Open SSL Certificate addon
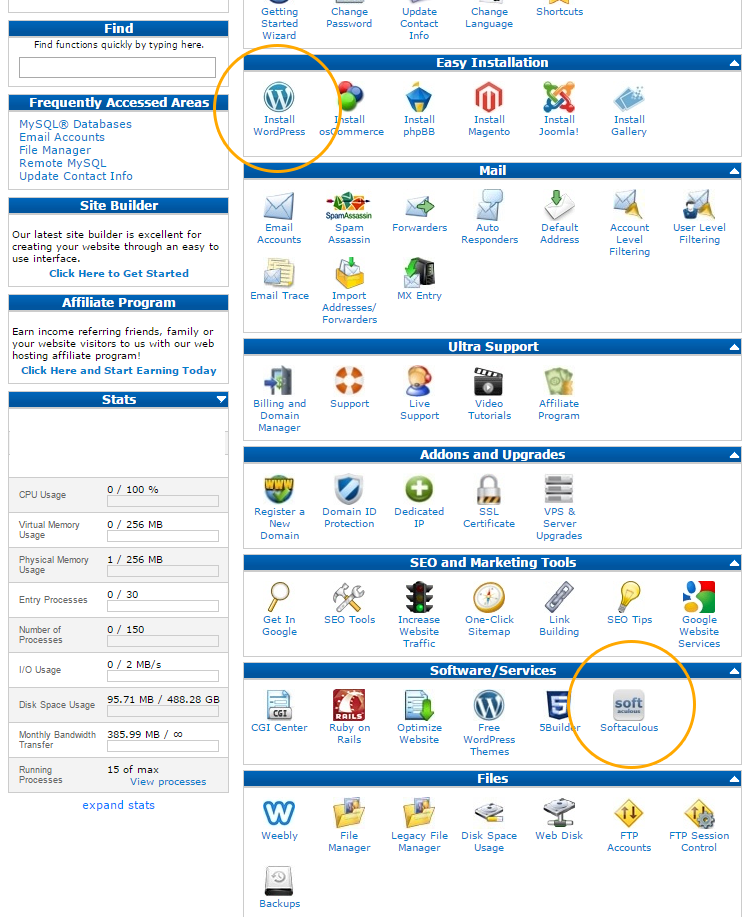The width and height of the screenshot is (742, 917). point(489,489)
